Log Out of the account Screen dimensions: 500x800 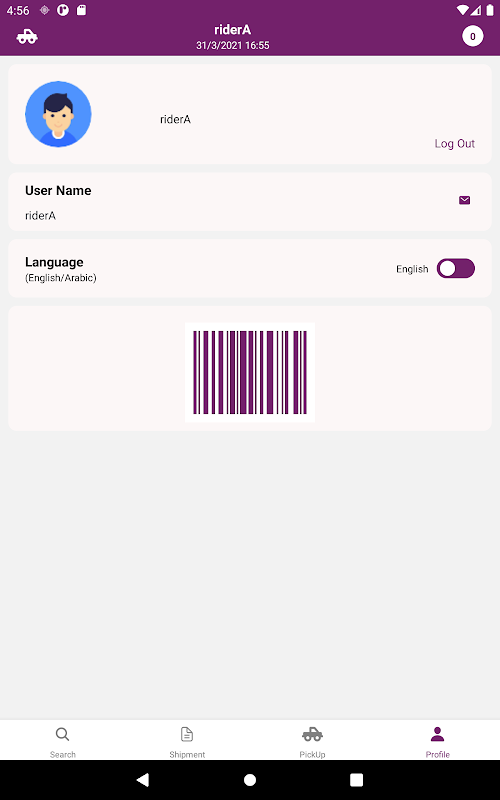pyautogui.click(x=455, y=143)
